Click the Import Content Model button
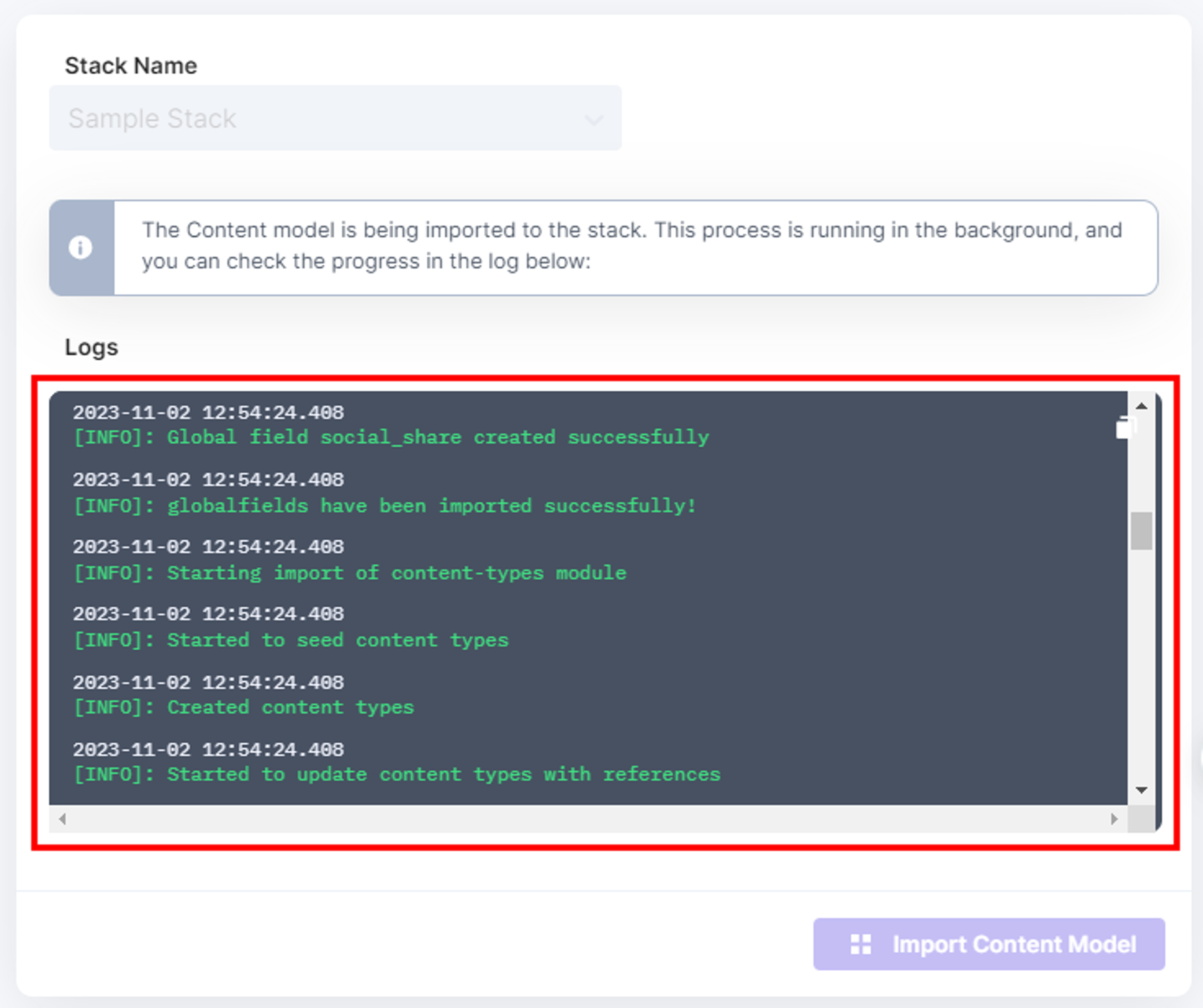The width and height of the screenshot is (1203, 1008). tap(989, 944)
